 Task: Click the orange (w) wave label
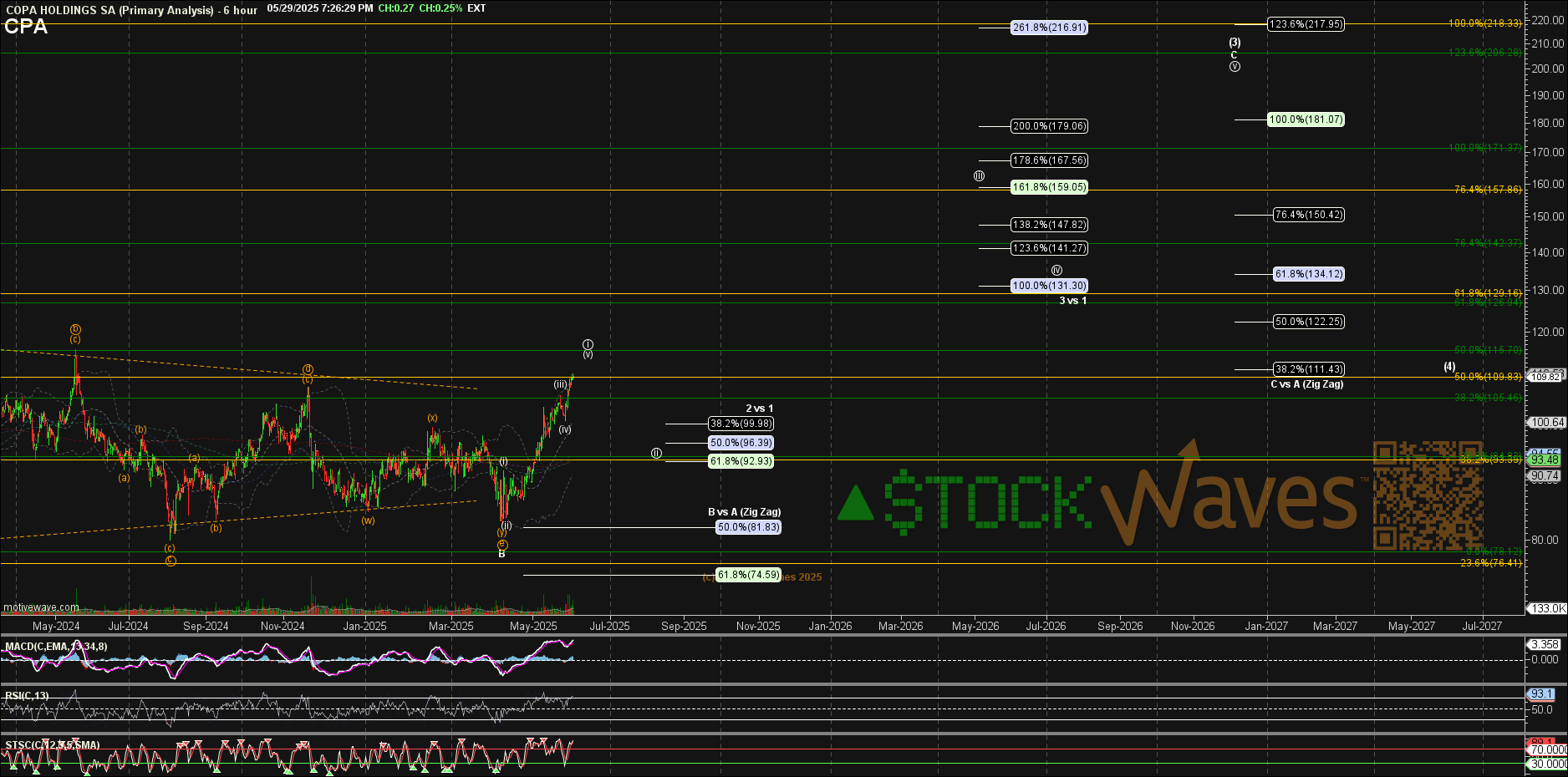tap(368, 520)
